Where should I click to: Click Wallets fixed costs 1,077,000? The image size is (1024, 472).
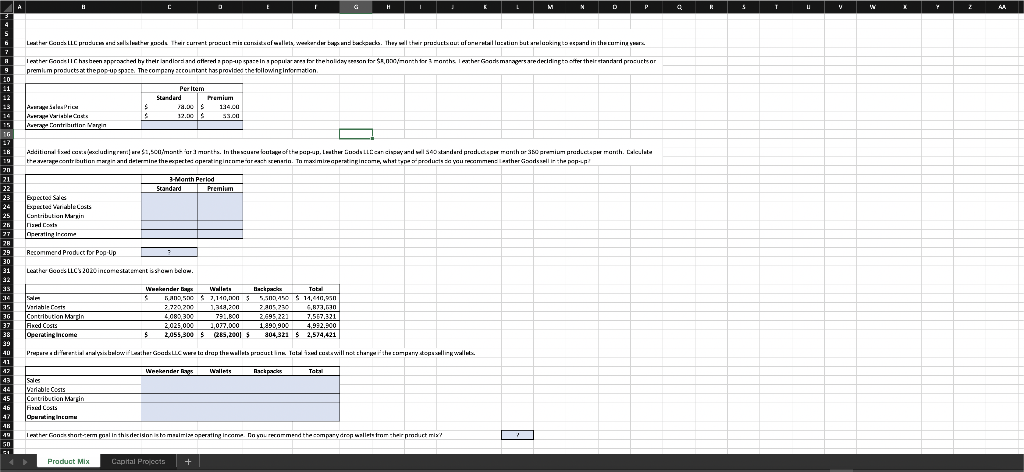225,325
